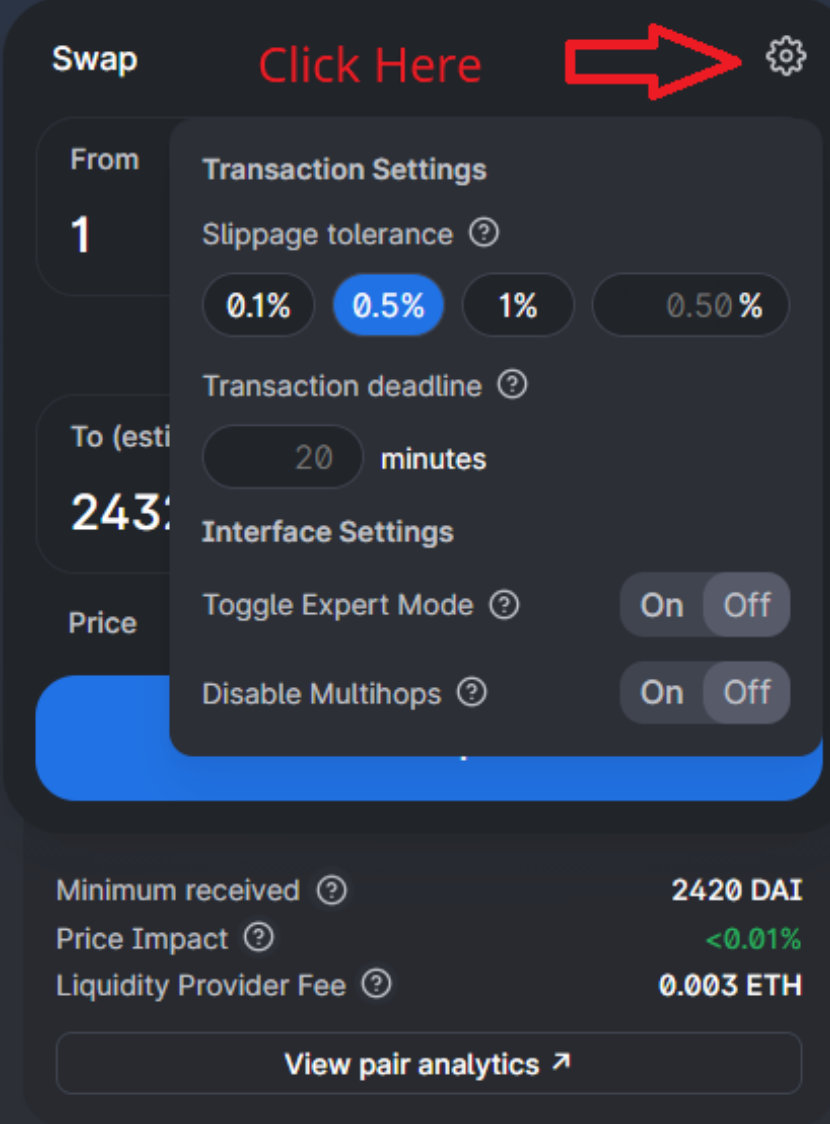Click the Minimum received help icon
The width and height of the screenshot is (830, 1124).
331,890
